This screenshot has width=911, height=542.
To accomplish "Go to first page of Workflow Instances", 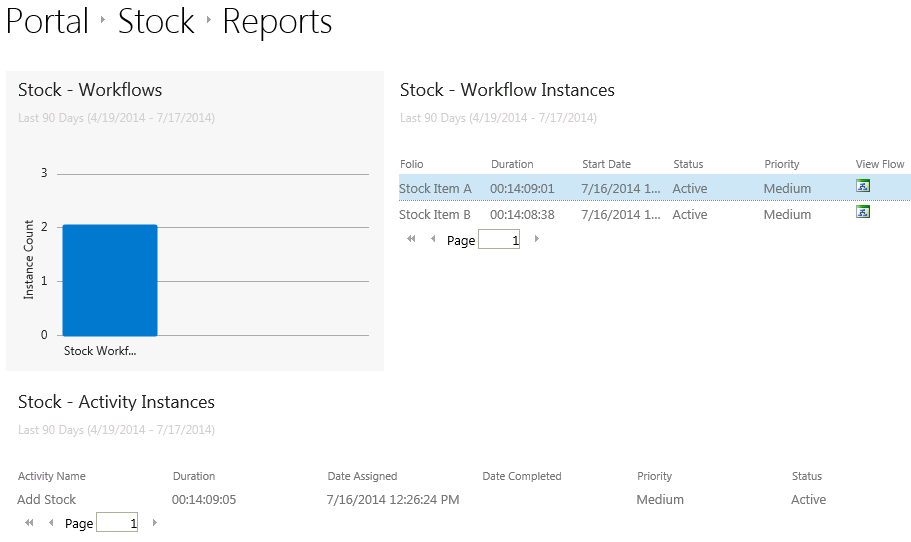I will (411, 240).
